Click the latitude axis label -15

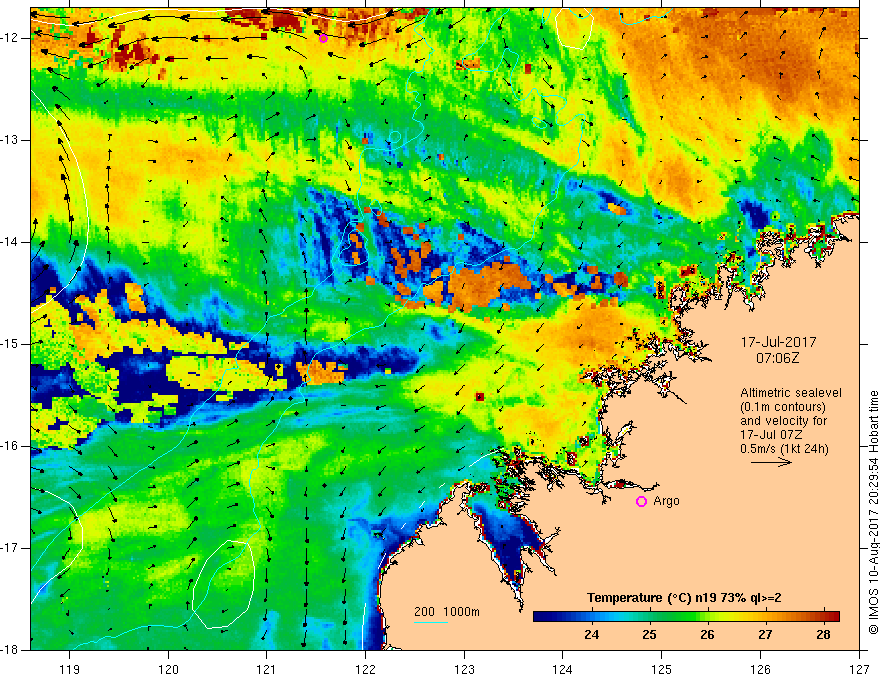pos(10,344)
